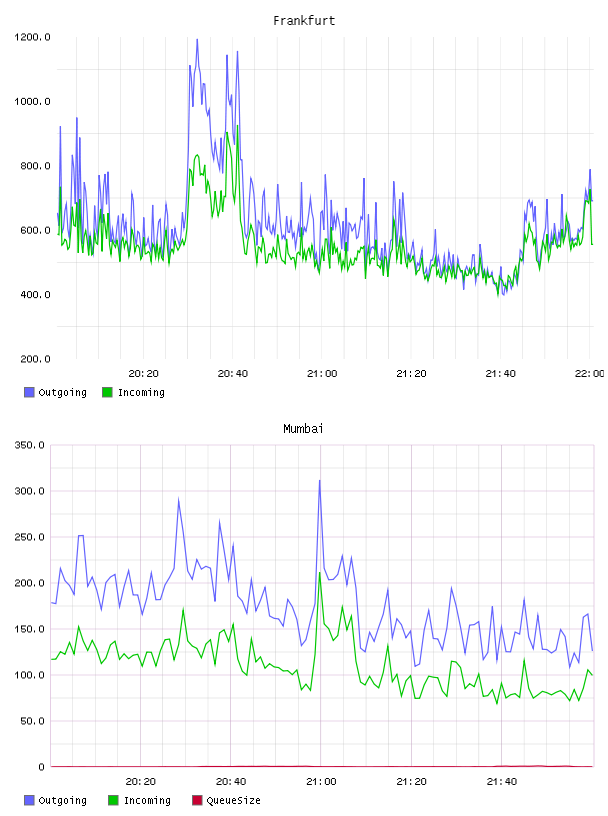608x816 pixels.
Task: Click the 0 y-axis label on Mumbai chart
Action: (x=41, y=767)
